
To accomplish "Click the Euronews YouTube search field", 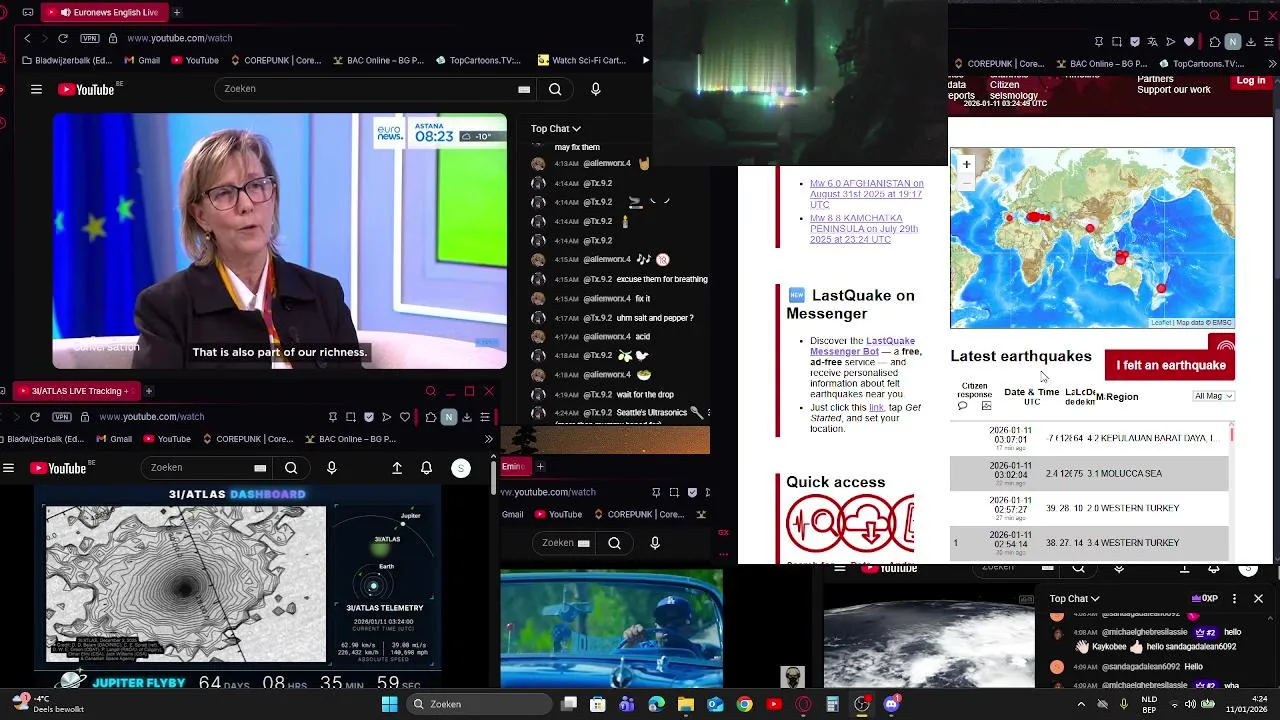I will [x=377, y=89].
